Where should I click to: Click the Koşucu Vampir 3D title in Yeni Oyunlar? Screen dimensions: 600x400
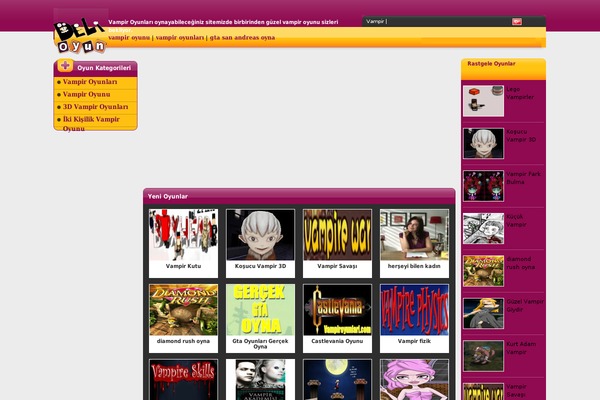(x=260, y=266)
